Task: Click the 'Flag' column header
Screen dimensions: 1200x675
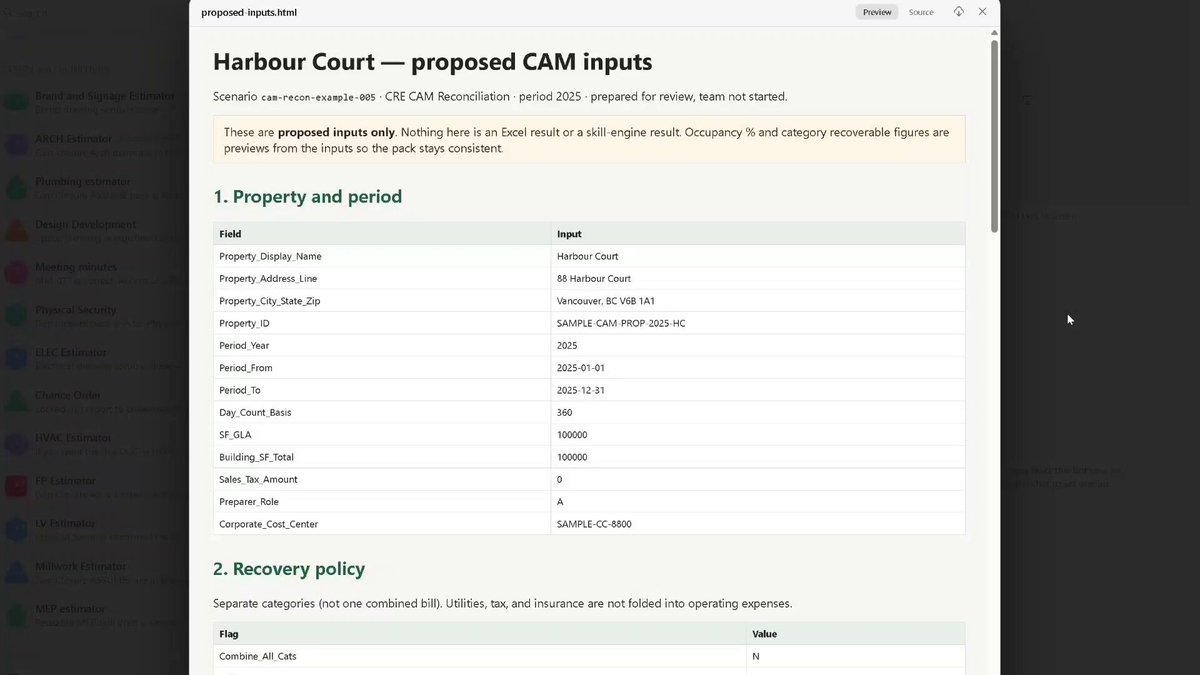Action: pyautogui.click(x=480, y=634)
